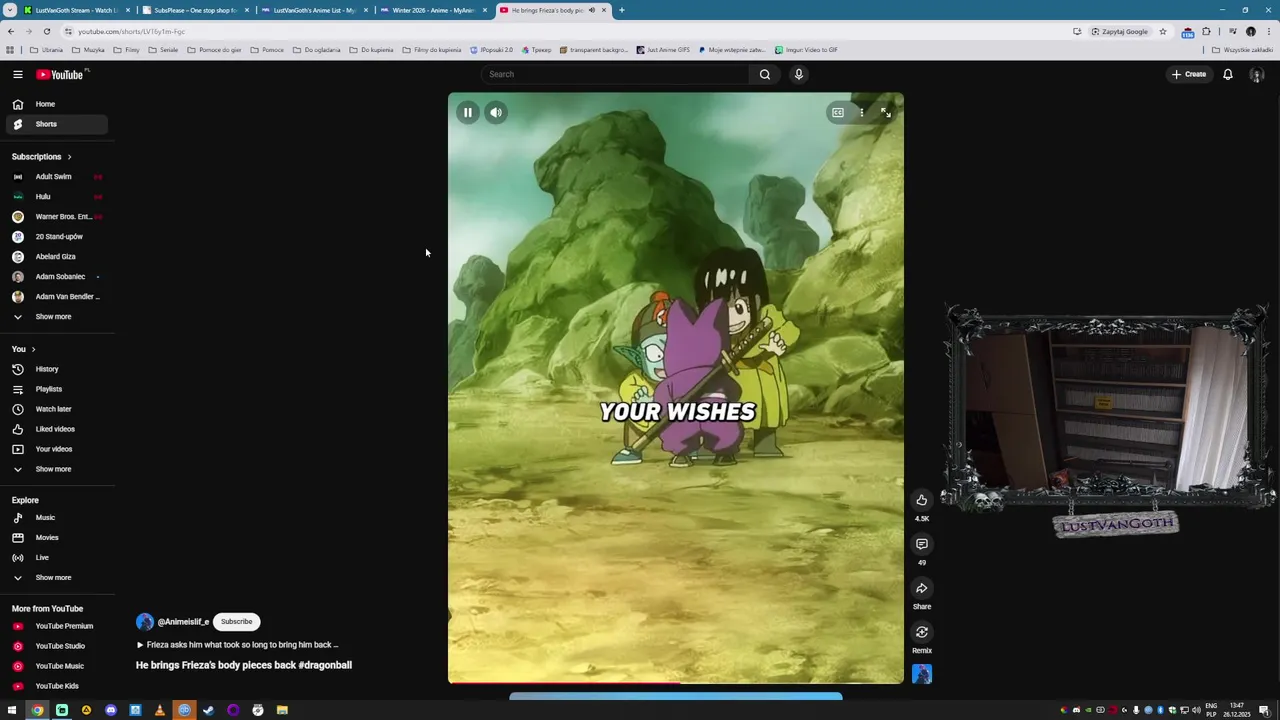Pause the Short video

pos(467,113)
